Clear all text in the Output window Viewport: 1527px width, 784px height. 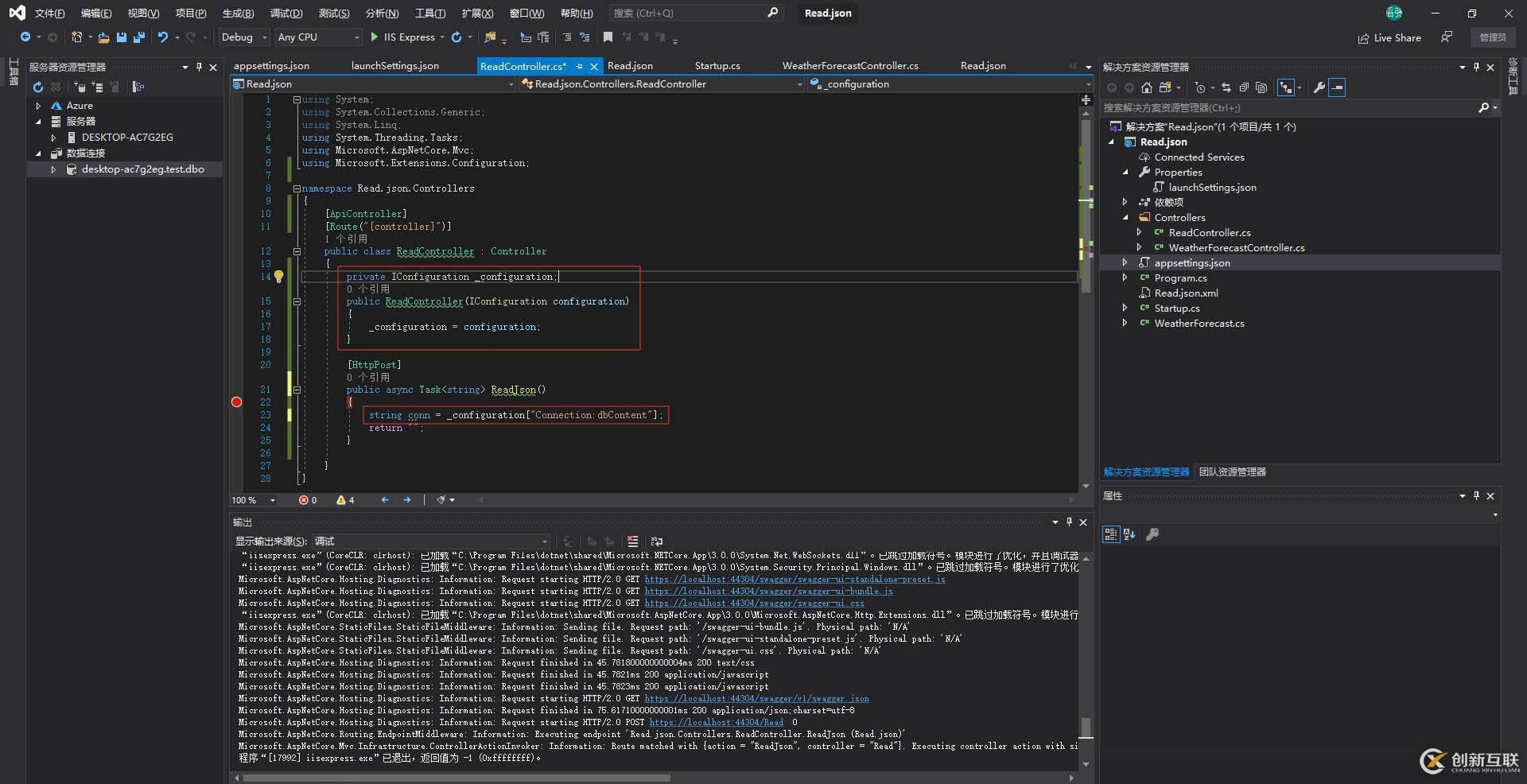point(633,541)
